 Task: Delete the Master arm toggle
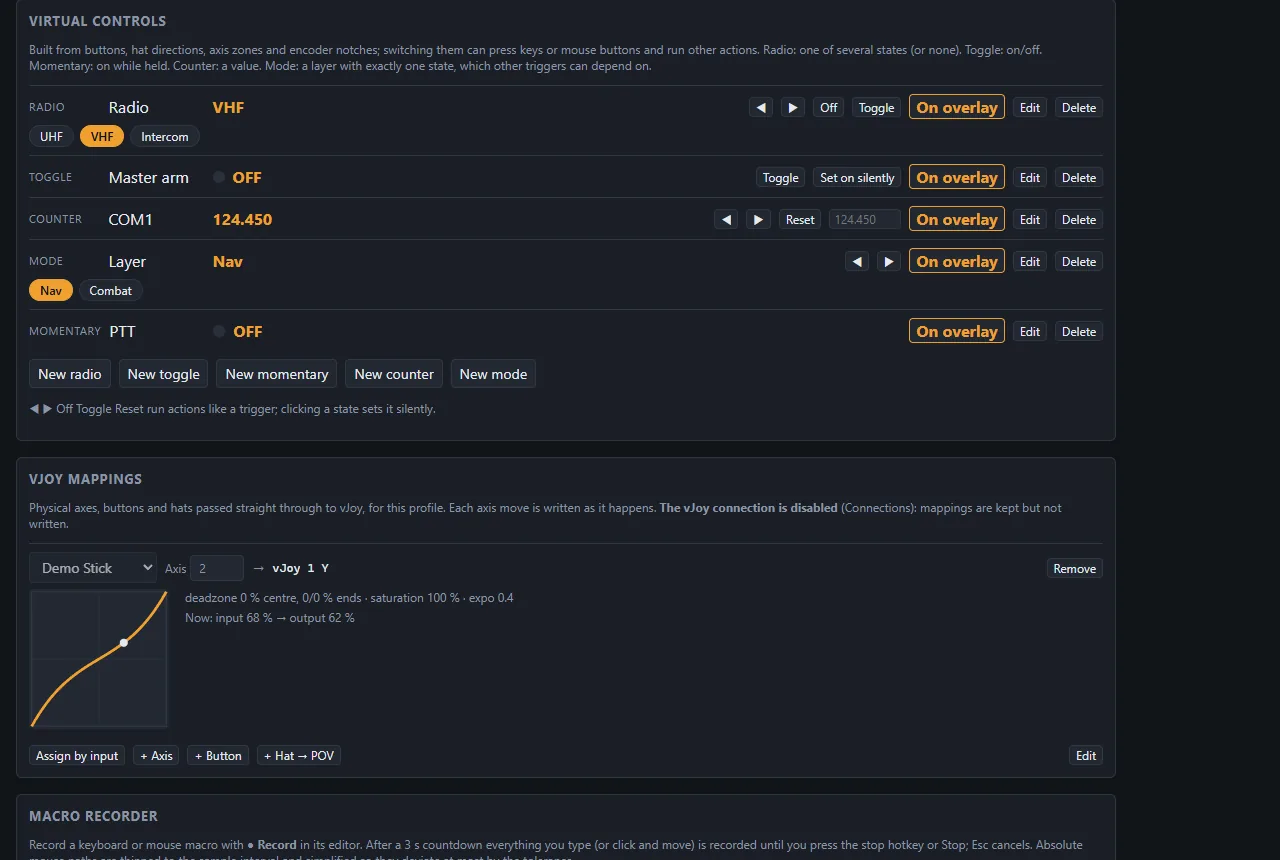[1079, 177]
